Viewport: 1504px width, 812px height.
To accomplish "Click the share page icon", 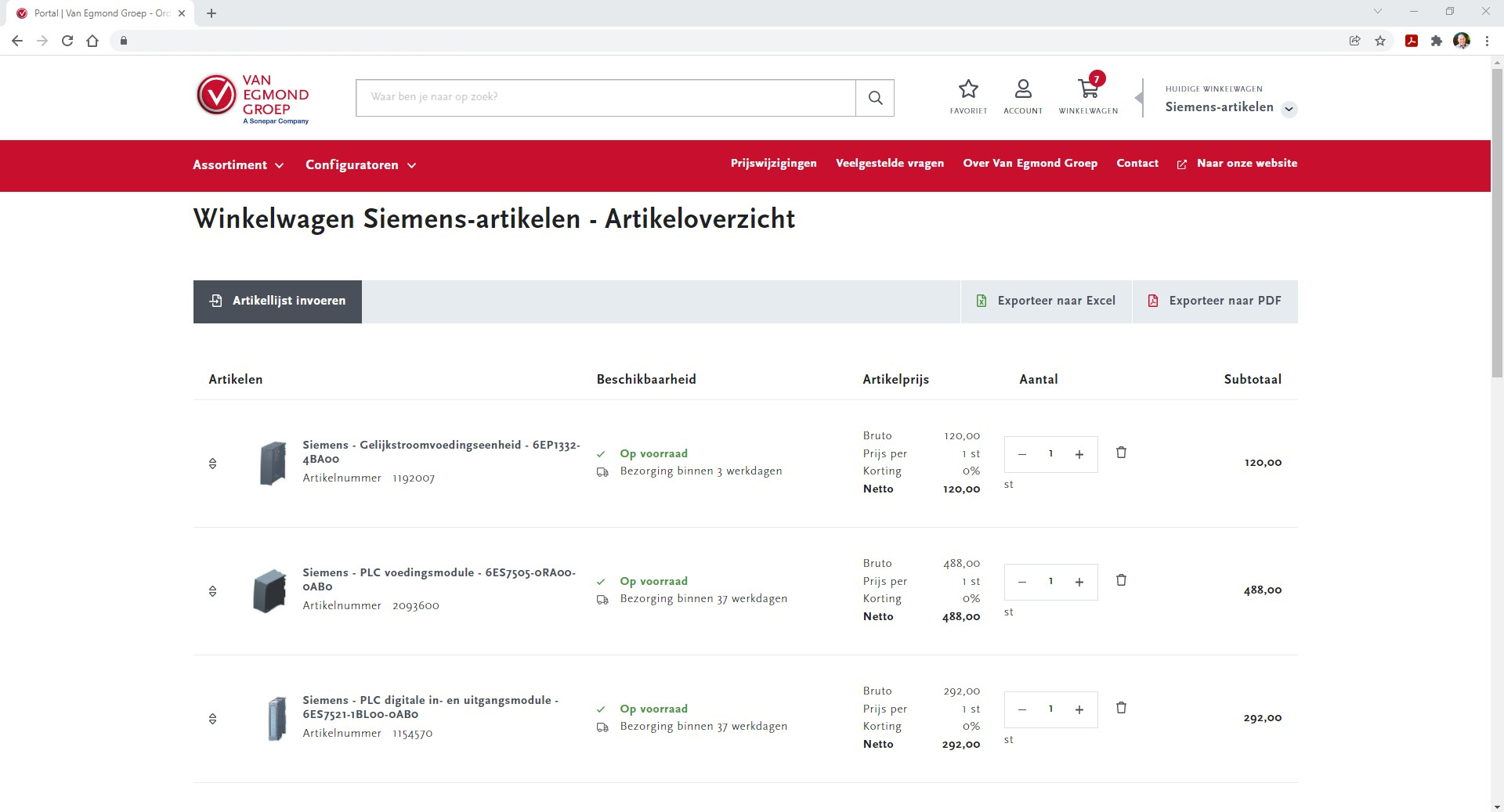I will coord(1354,41).
